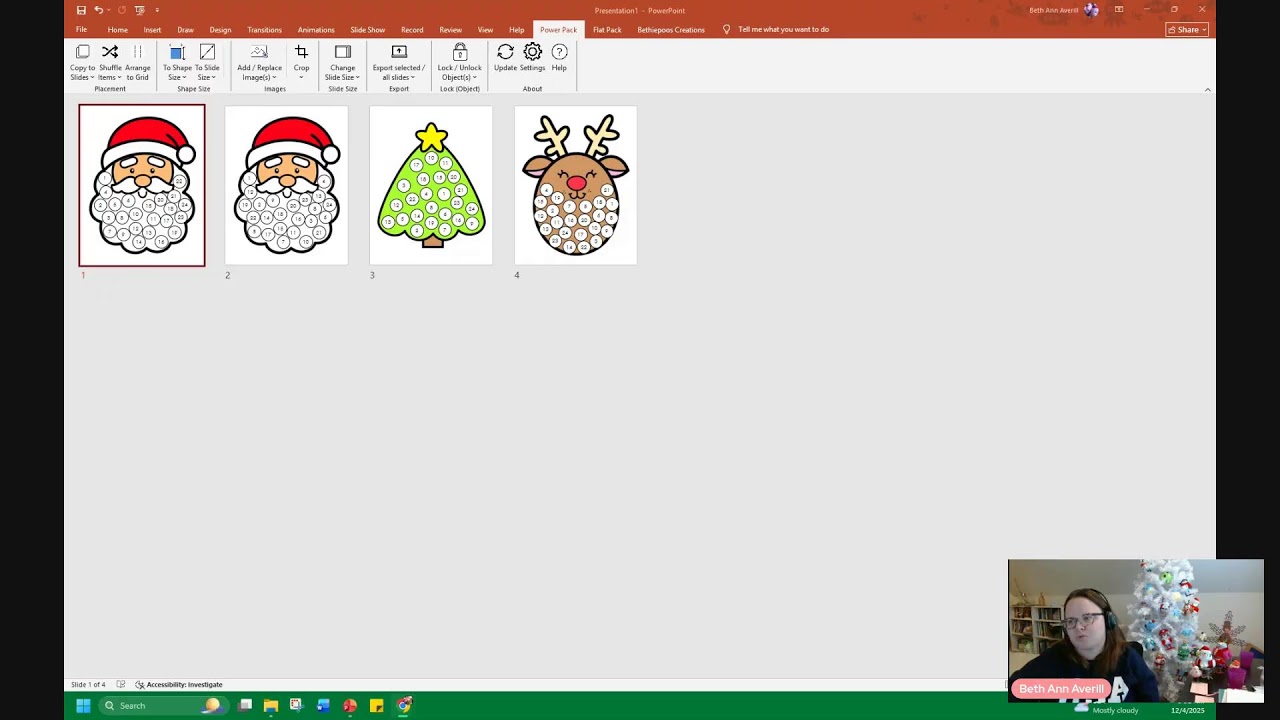Open the Change Slide Size menu
Viewport: 1280px width, 720px height.
coord(342,63)
